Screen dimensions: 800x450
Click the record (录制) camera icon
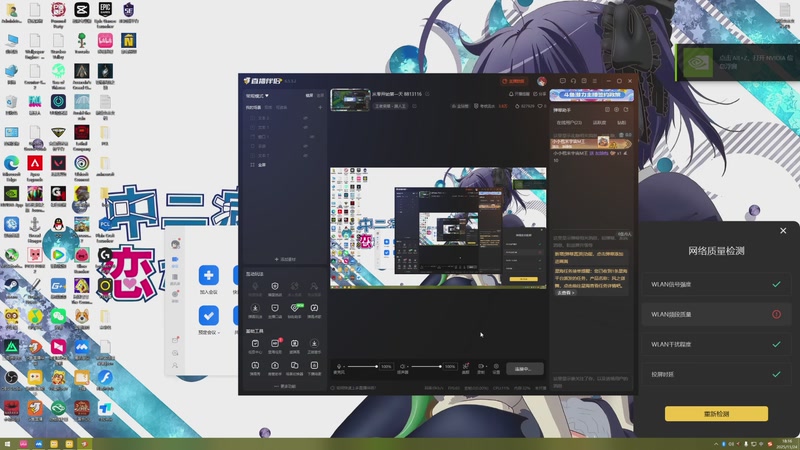tap(480, 367)
